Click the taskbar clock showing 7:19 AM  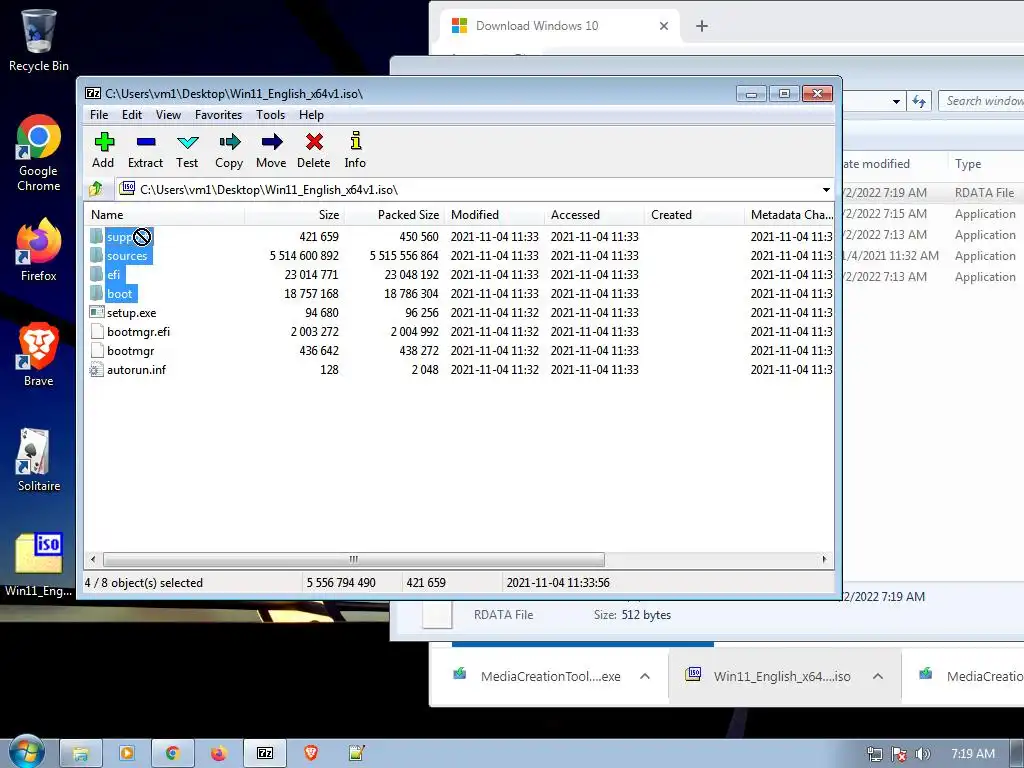(x=972, y=754)
